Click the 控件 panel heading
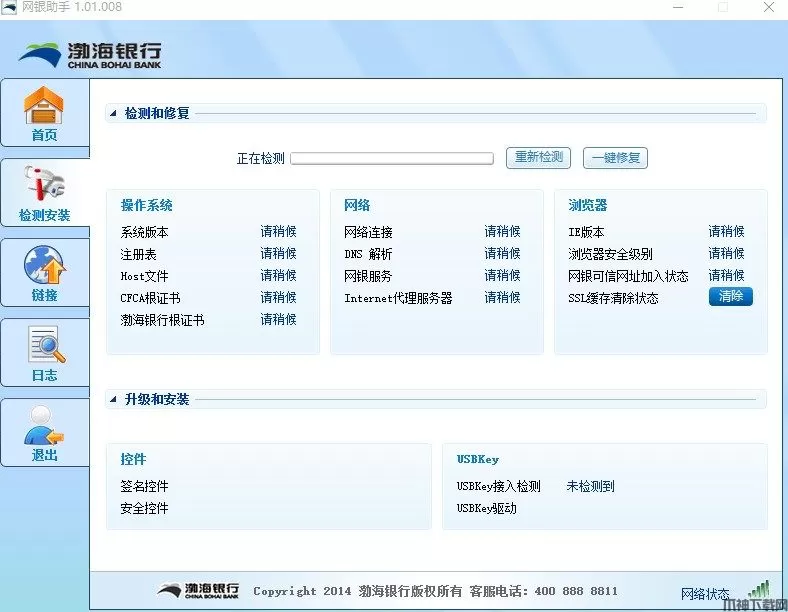The height and width of the screenshot is (612, 788). [x=133, y=459]
